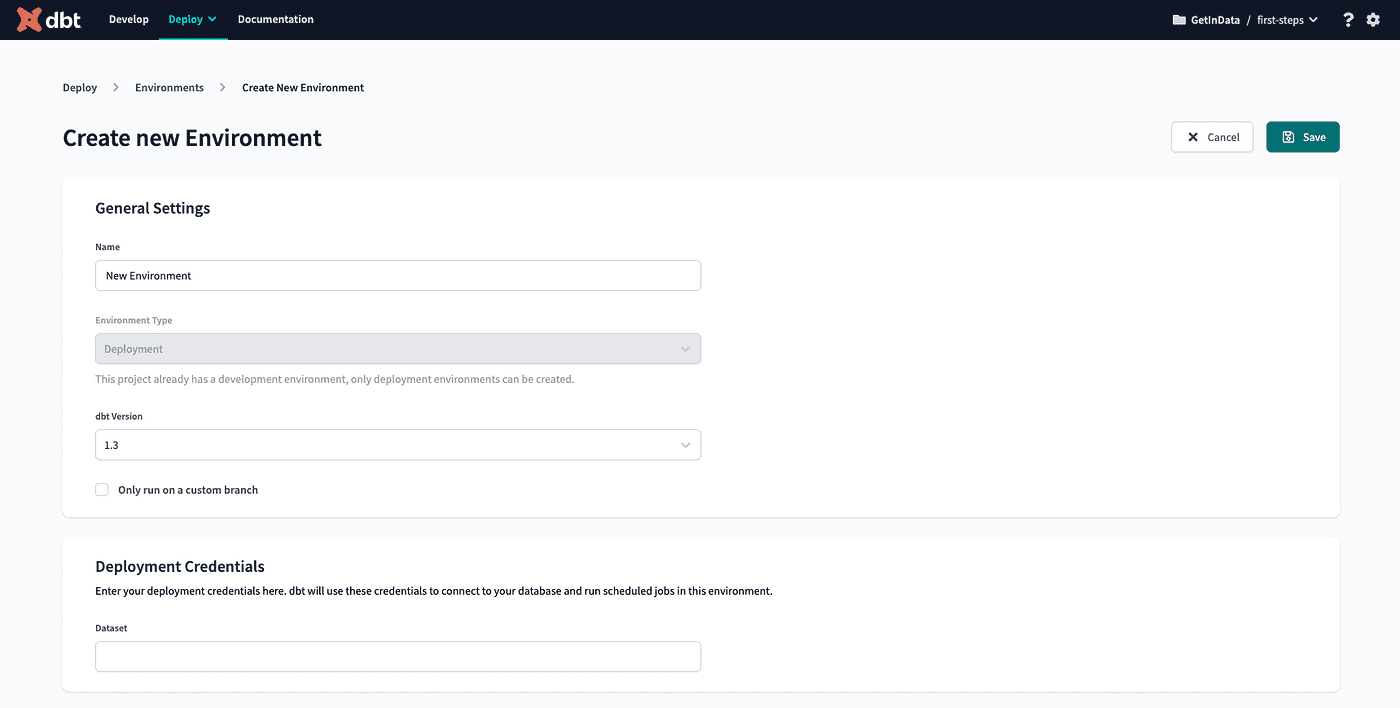Open the settings gear icon
Screen dimensions: 1400x708
[x=1373, y=20]
